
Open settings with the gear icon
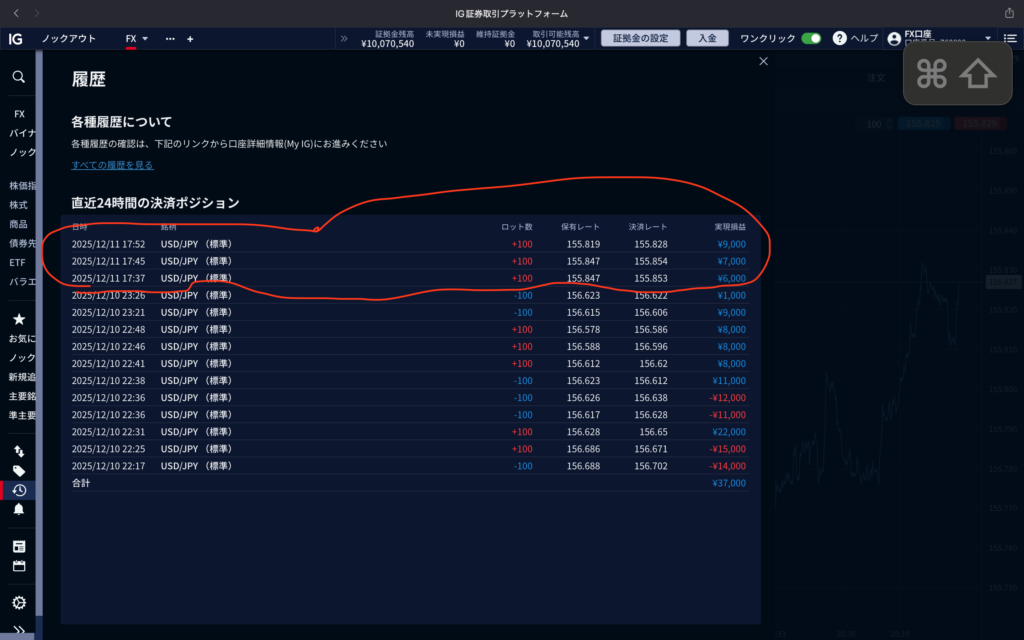(x=18, y=603)
